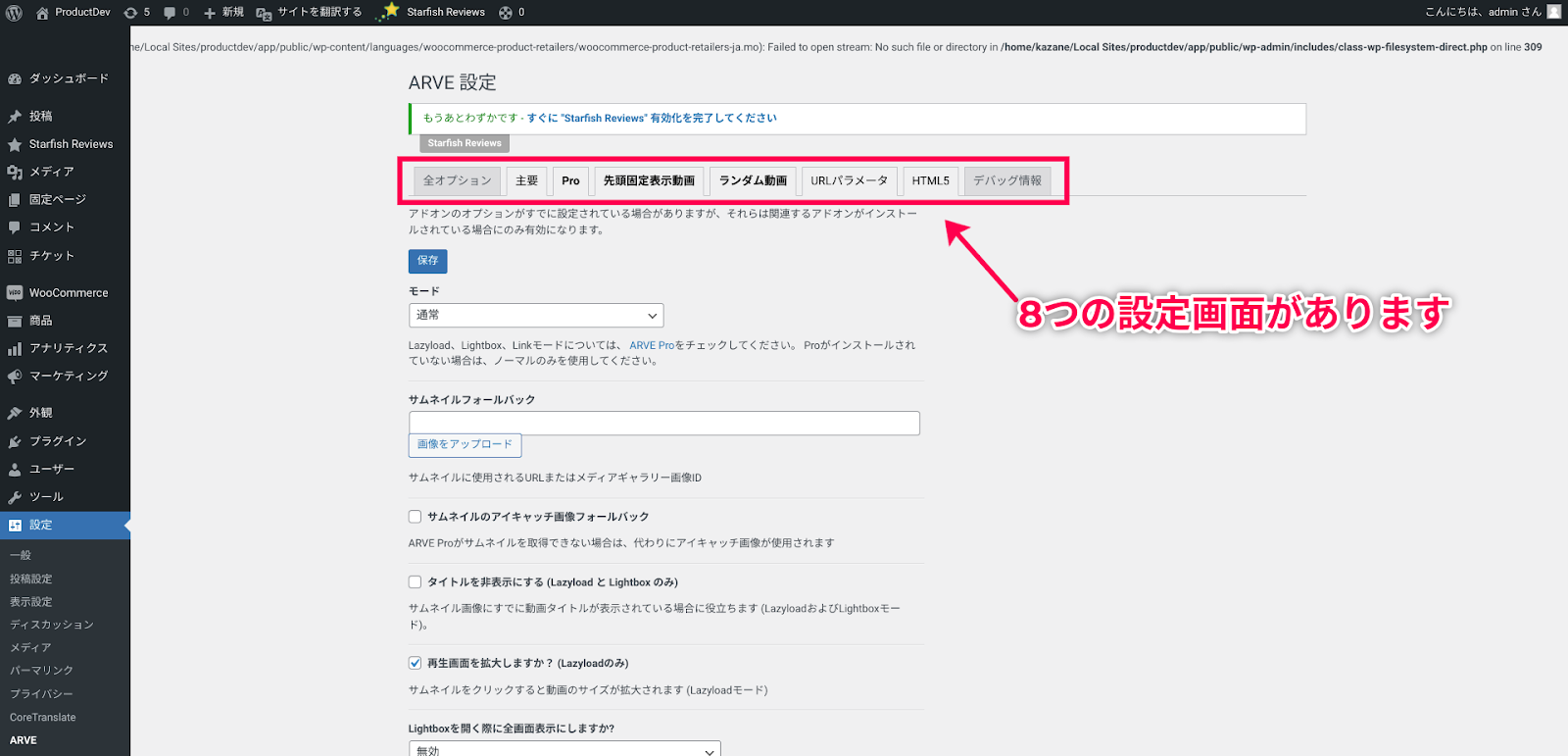Click サイトを翻訳する in admin bar
The width and height of the screenshot is (1568, 756).
coord(319,13)
